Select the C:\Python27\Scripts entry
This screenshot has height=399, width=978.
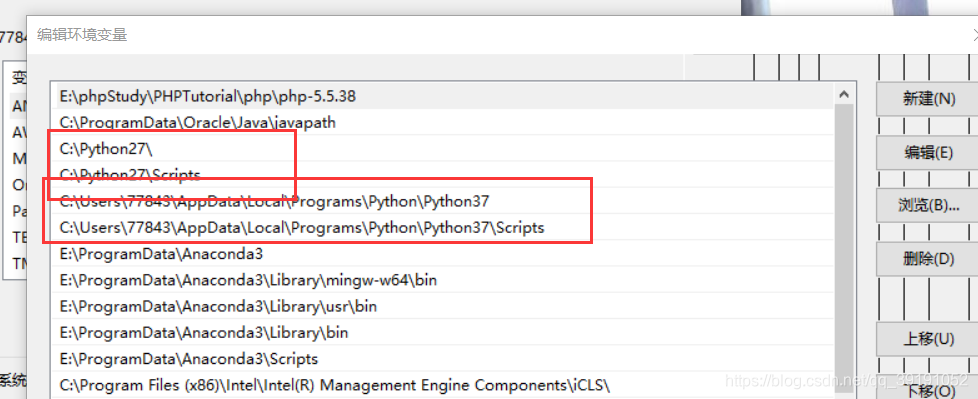click(x=443, y=175)
